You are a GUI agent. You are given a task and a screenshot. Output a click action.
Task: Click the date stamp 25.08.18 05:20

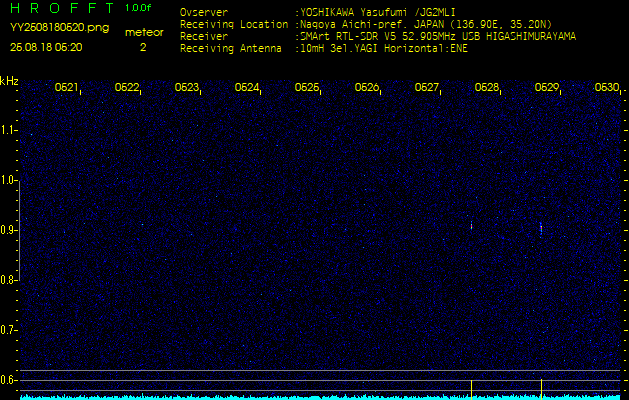click(46, 47)
